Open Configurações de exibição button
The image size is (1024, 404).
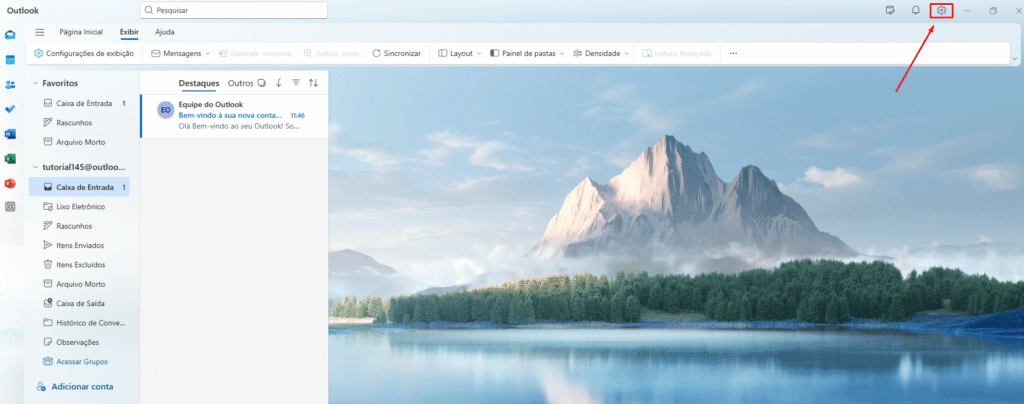coord(85,53)
